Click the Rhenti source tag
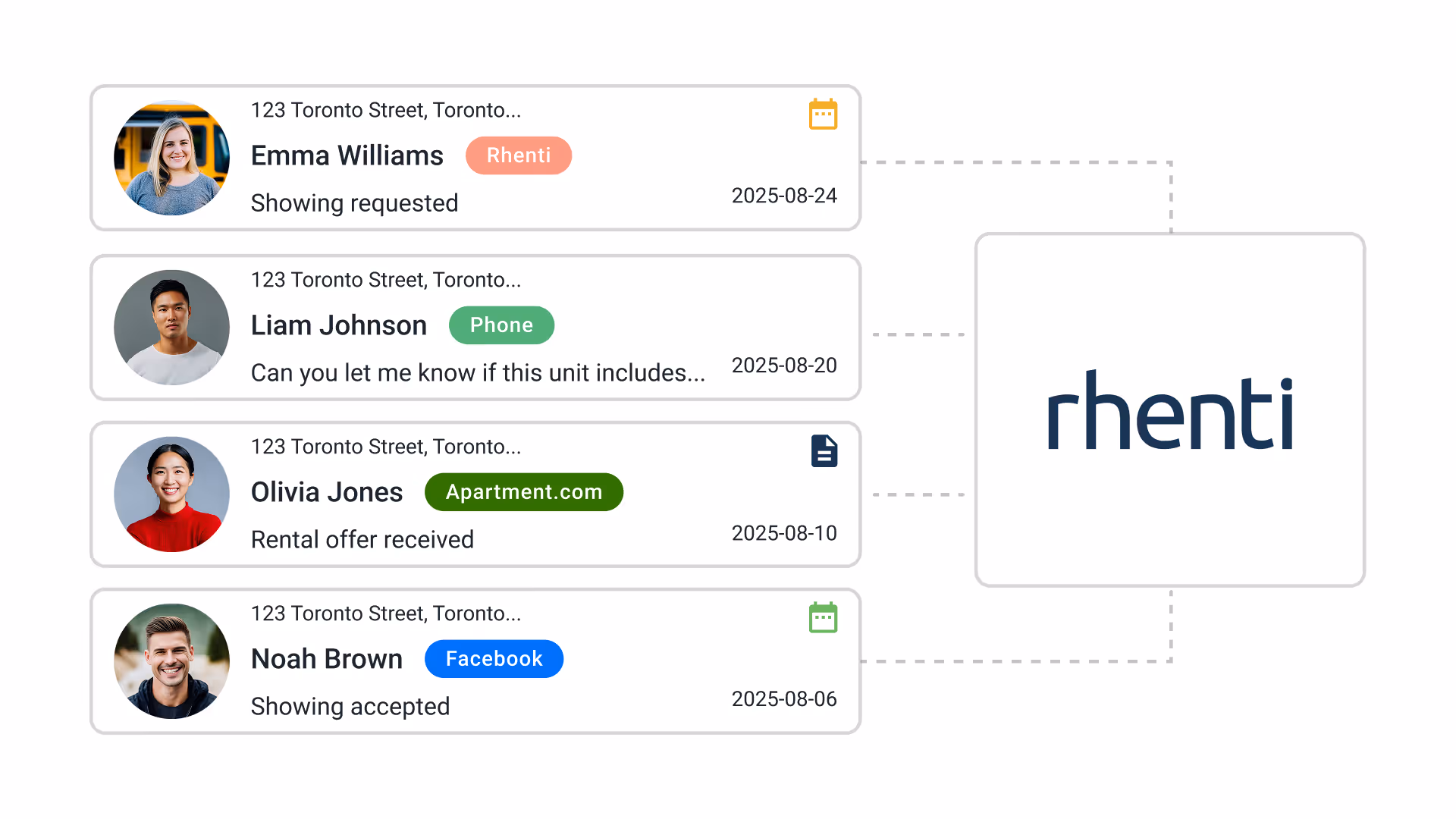Image resolution: width=1456 pixels, height=819 pixels. coord(519,155)
